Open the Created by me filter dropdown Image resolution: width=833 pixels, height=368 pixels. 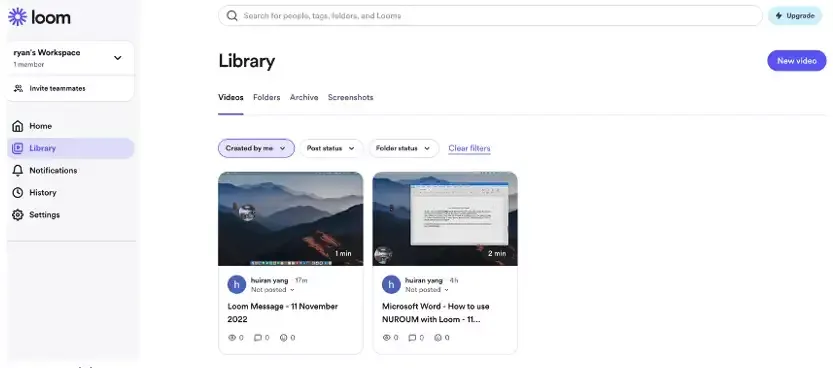point(256,148)
